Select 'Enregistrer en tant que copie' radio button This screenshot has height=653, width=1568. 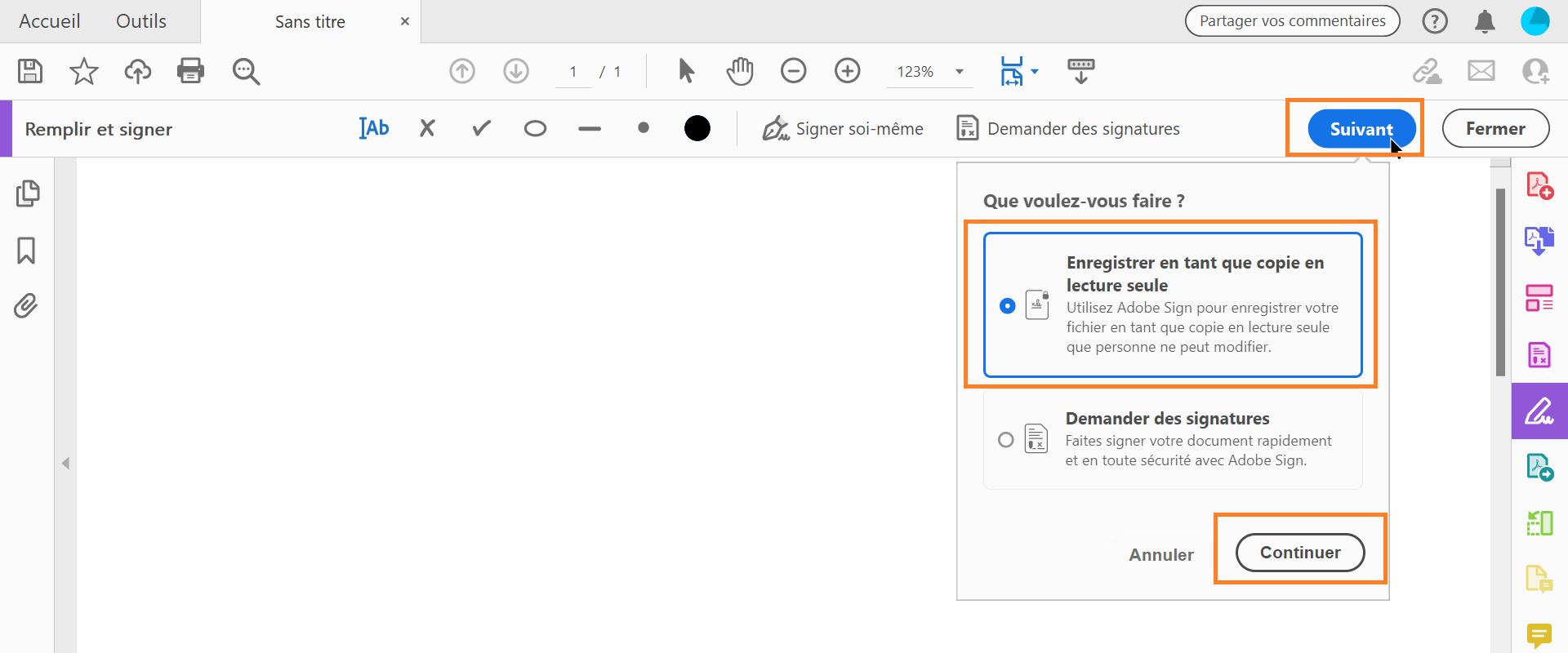coord(1008,305)
